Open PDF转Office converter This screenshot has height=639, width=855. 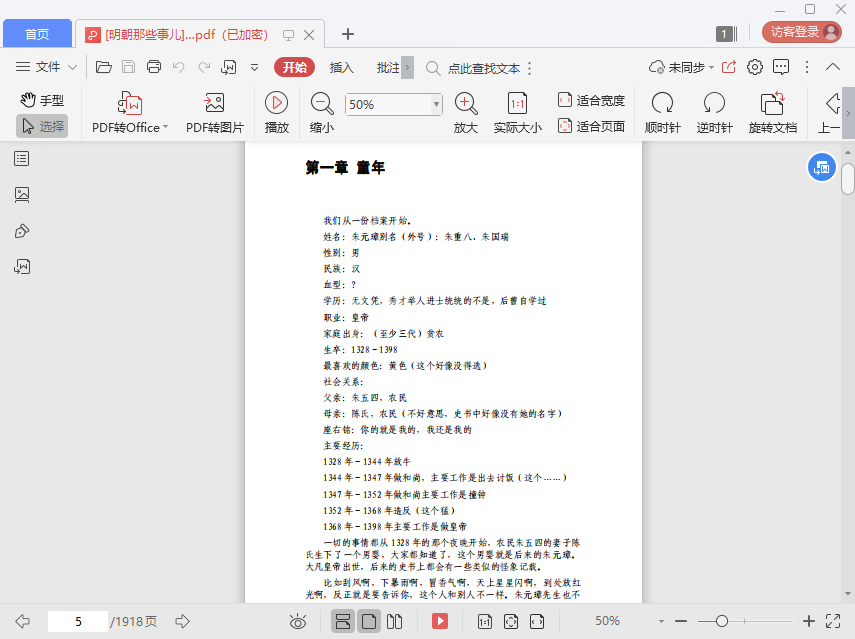tap(130, 113)
